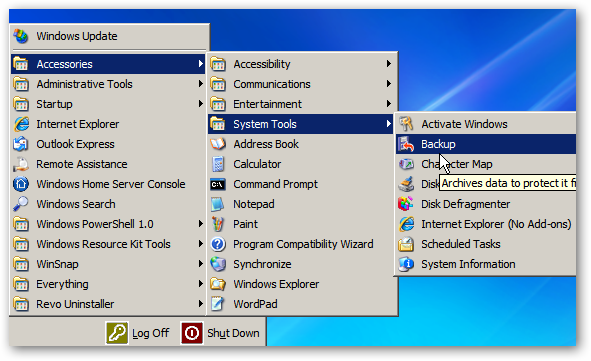Screen dimensions: 591x361
Task: Expand Windows PowerShell 1.0 submenu arrow
Action: pos(201,224)
